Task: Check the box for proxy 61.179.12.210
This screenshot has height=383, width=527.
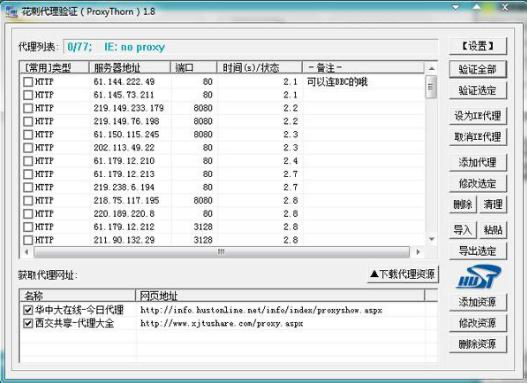Action: click(x=28, y=161)
